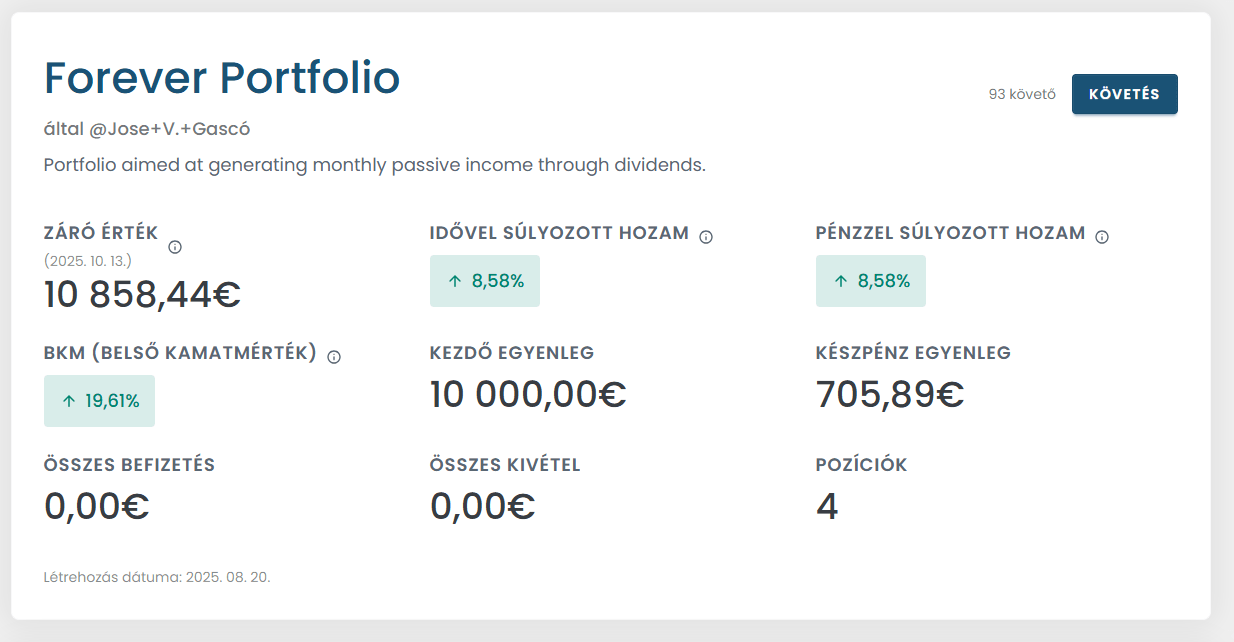Click the Kezdő egyenleg amount 10 000,00€

pyautogui.click(x=528, y=395)
